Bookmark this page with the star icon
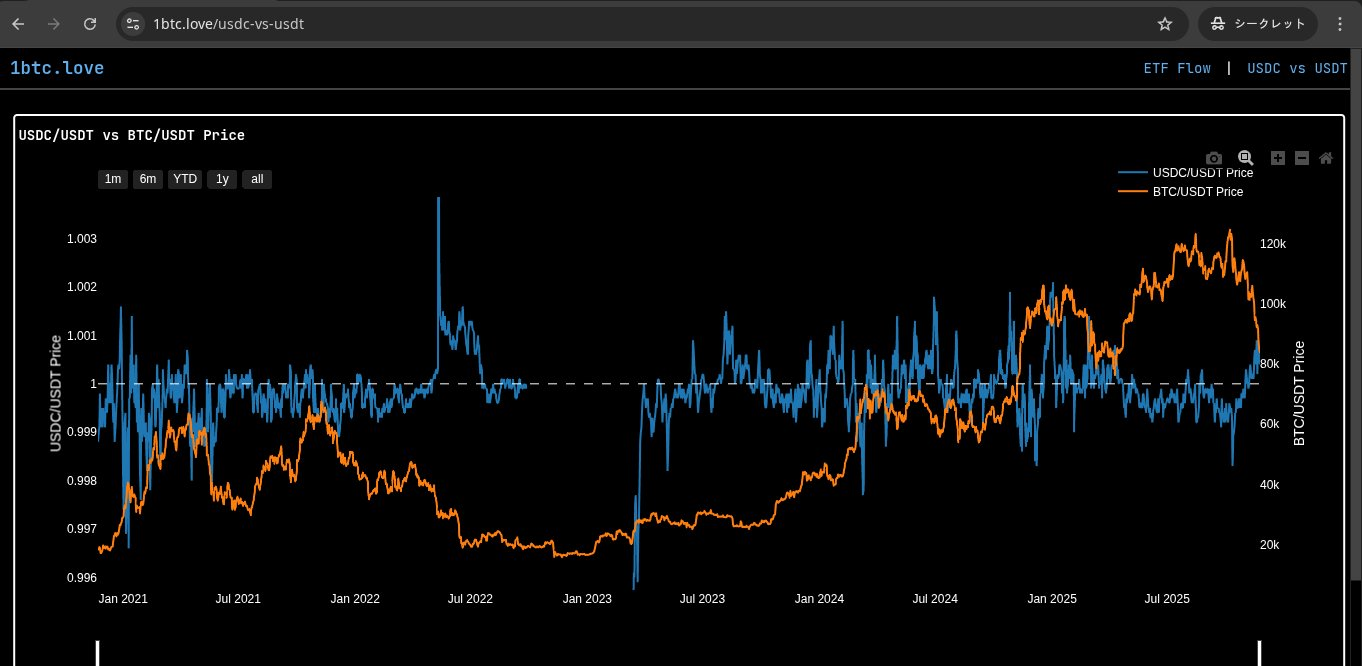The width and height of the screenshot is (1362, 666). 1165,24
